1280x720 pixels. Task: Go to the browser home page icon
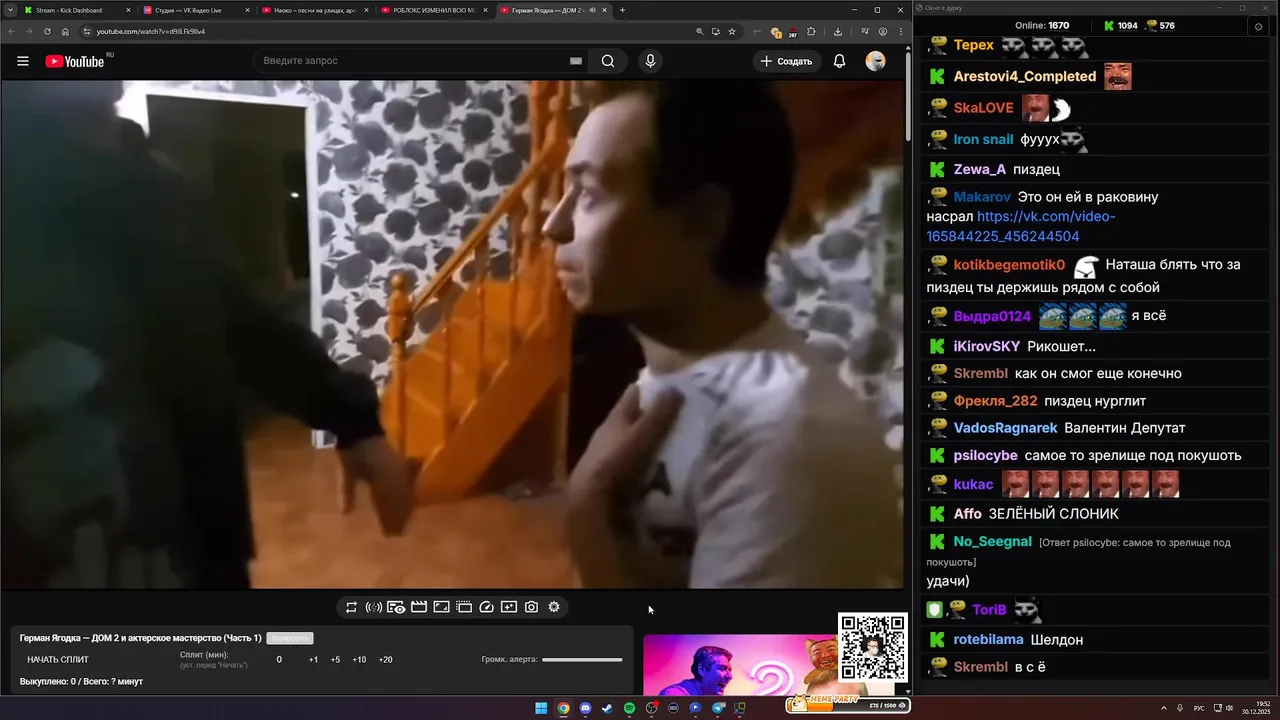pos(65,31)
